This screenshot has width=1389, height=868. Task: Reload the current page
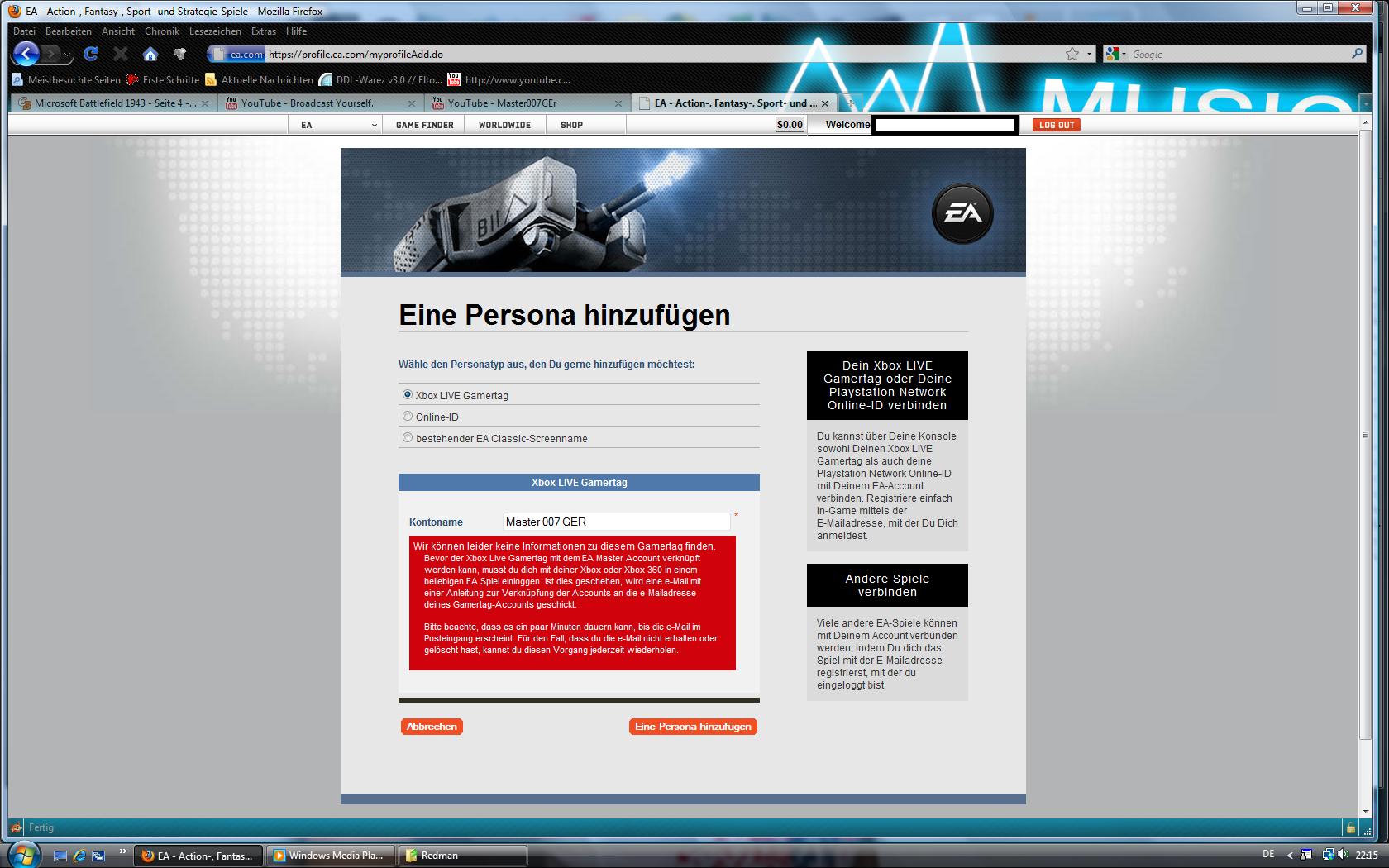pyautogui.click(x=91, y=55)
